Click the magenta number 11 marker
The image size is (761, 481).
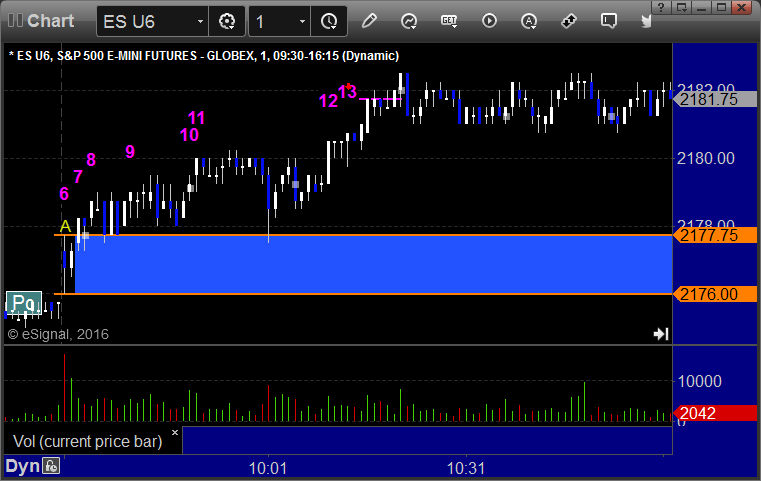click(x=197, y=118)
